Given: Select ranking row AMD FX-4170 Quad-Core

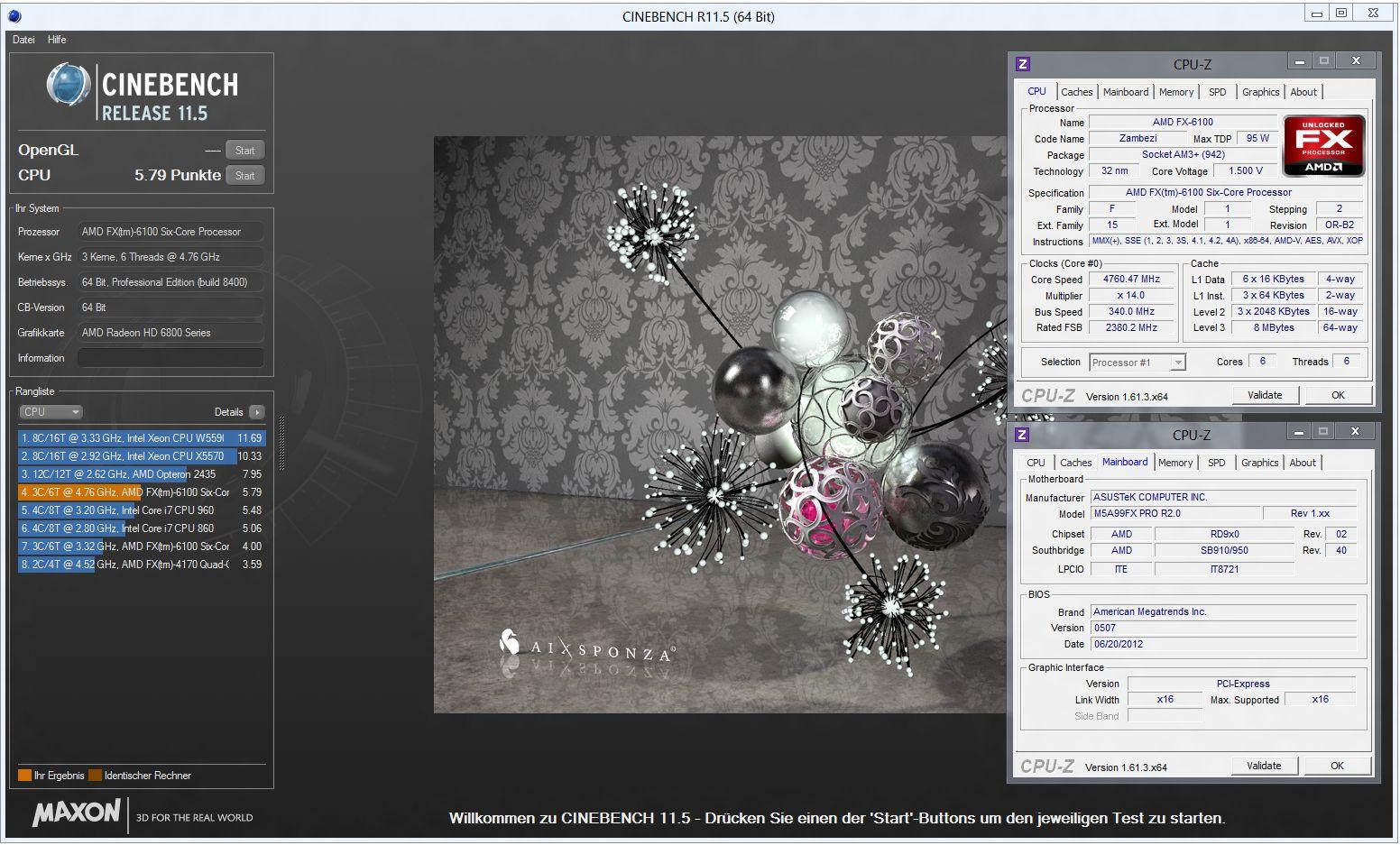Looking at the screenshot, I should click(142, 565).
